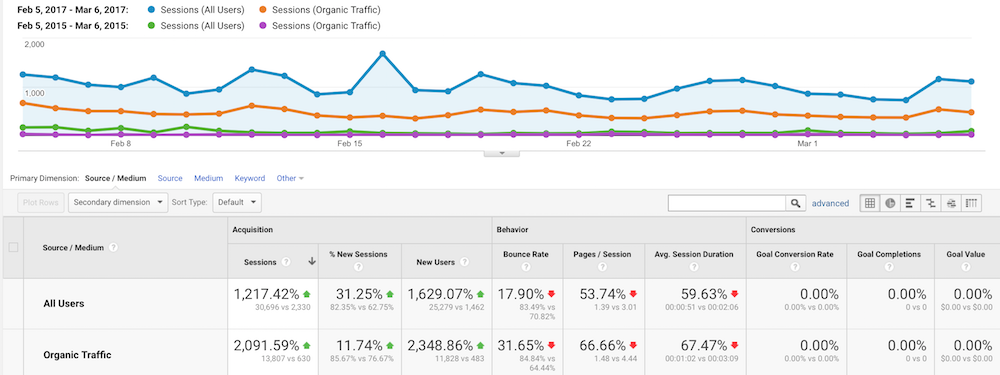Open help icon next to New Users

tap(463, 261)
